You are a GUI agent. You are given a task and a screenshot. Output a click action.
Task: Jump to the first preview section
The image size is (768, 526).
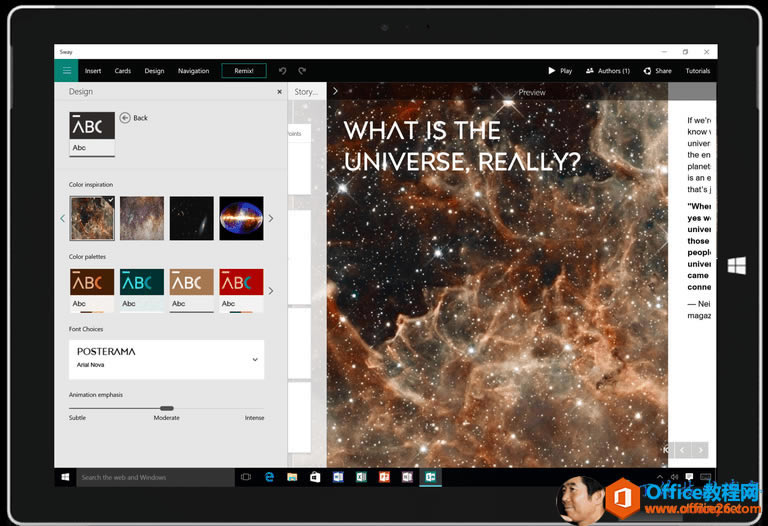(x=667, y=450)
